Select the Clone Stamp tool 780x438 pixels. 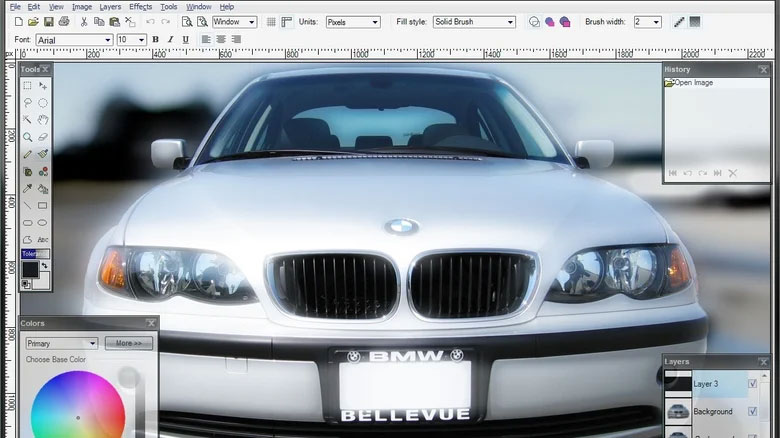(x=27, y=172)
